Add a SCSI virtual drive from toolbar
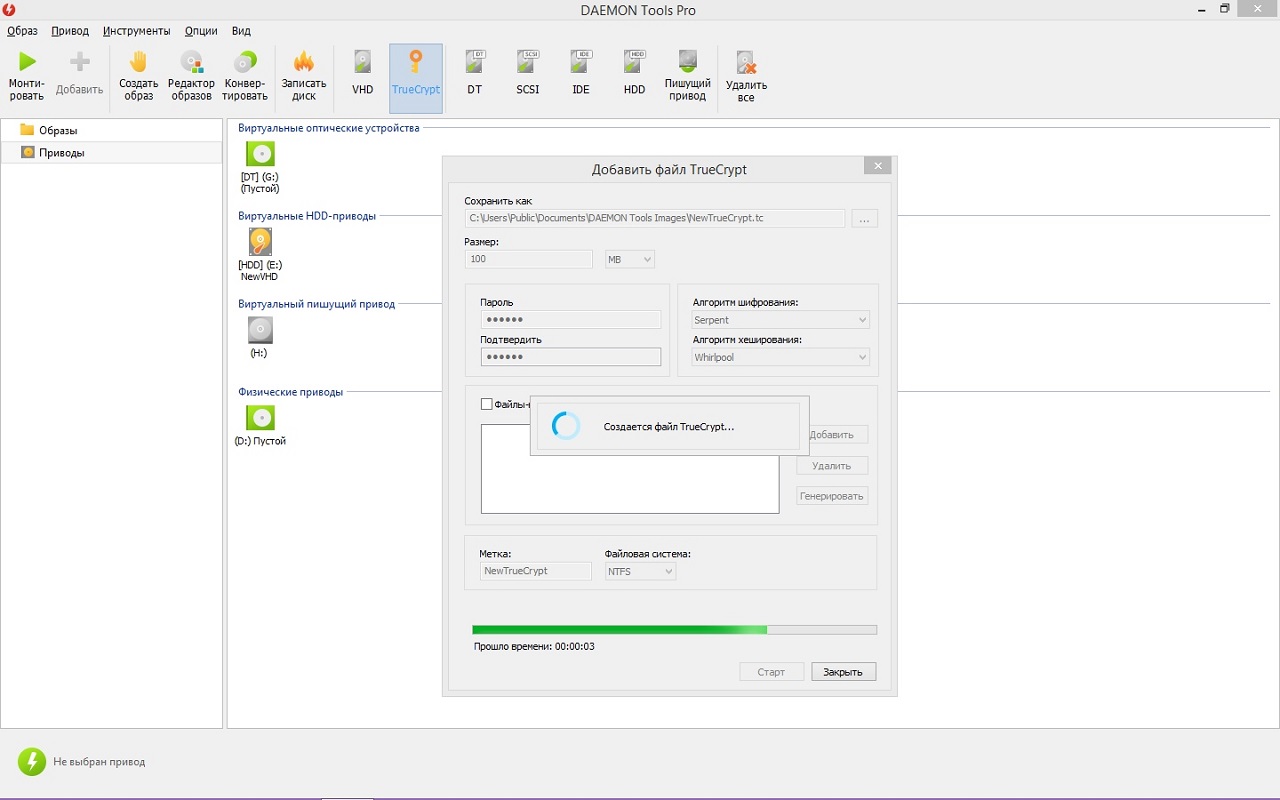Screen dimensions: 1280x800 pos(527,63)
